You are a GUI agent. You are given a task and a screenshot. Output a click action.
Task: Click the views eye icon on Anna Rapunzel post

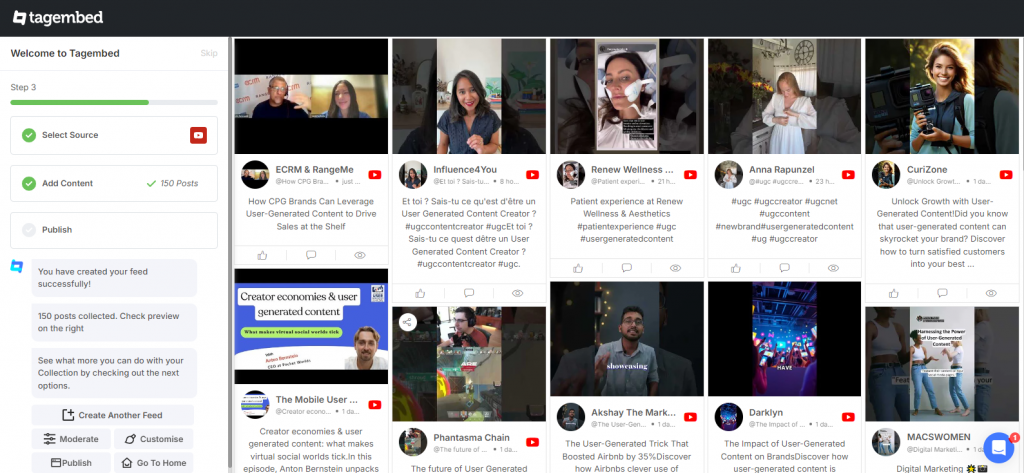pyautogui.click(x=833, y=268)
